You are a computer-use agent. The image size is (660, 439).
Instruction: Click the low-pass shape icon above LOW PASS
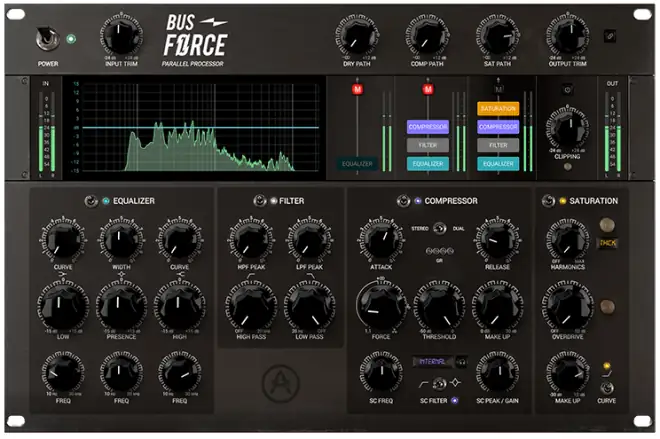(310, 276)
